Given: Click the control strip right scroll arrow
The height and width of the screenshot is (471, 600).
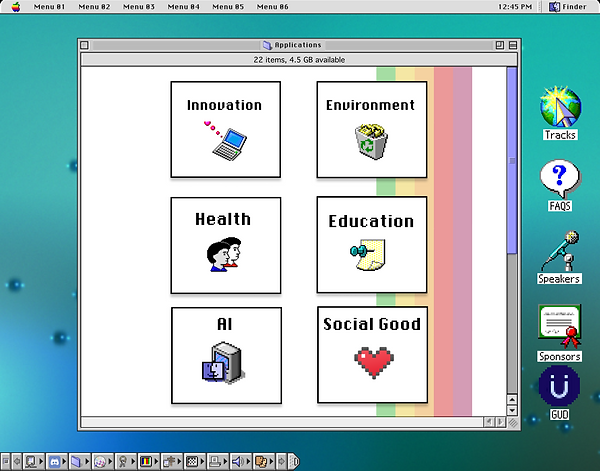Looking at the screenshot, I should (281, 461).
